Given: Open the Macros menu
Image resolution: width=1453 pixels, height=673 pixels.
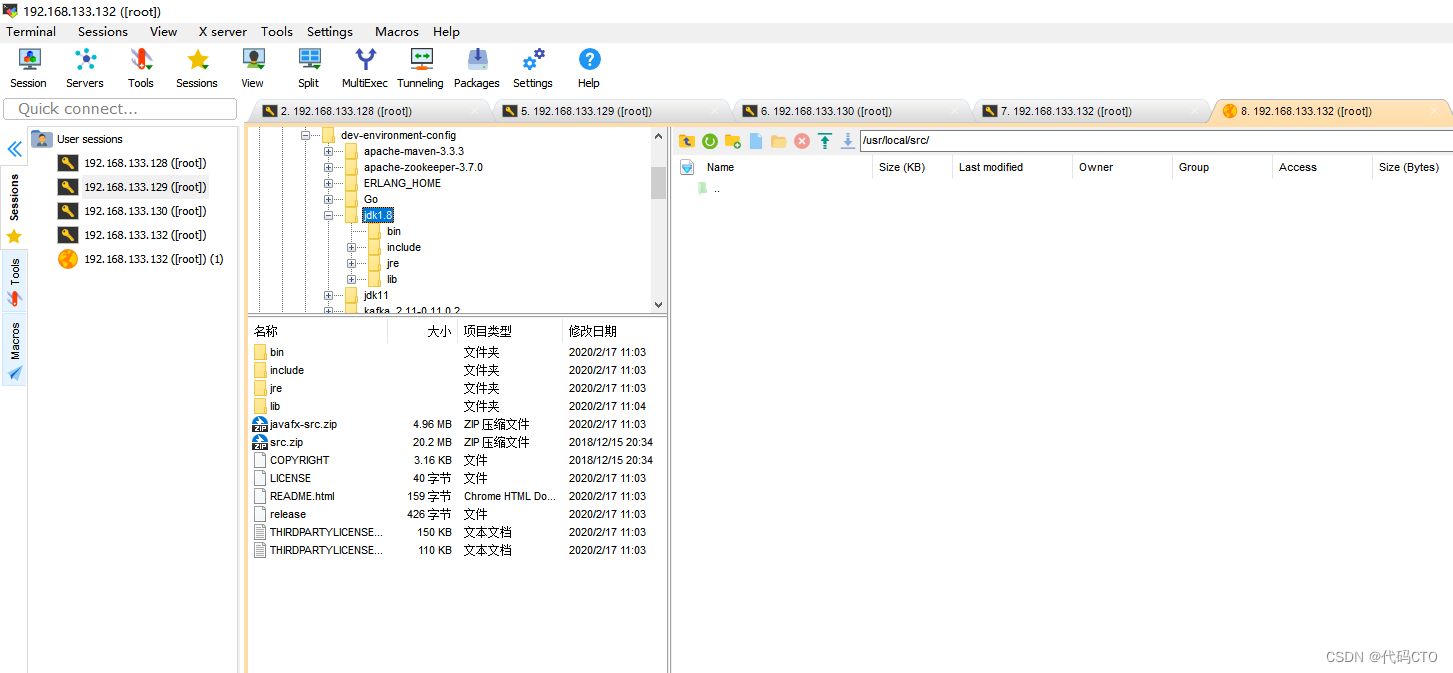Looking at the screenshot, I should point(397,31).
